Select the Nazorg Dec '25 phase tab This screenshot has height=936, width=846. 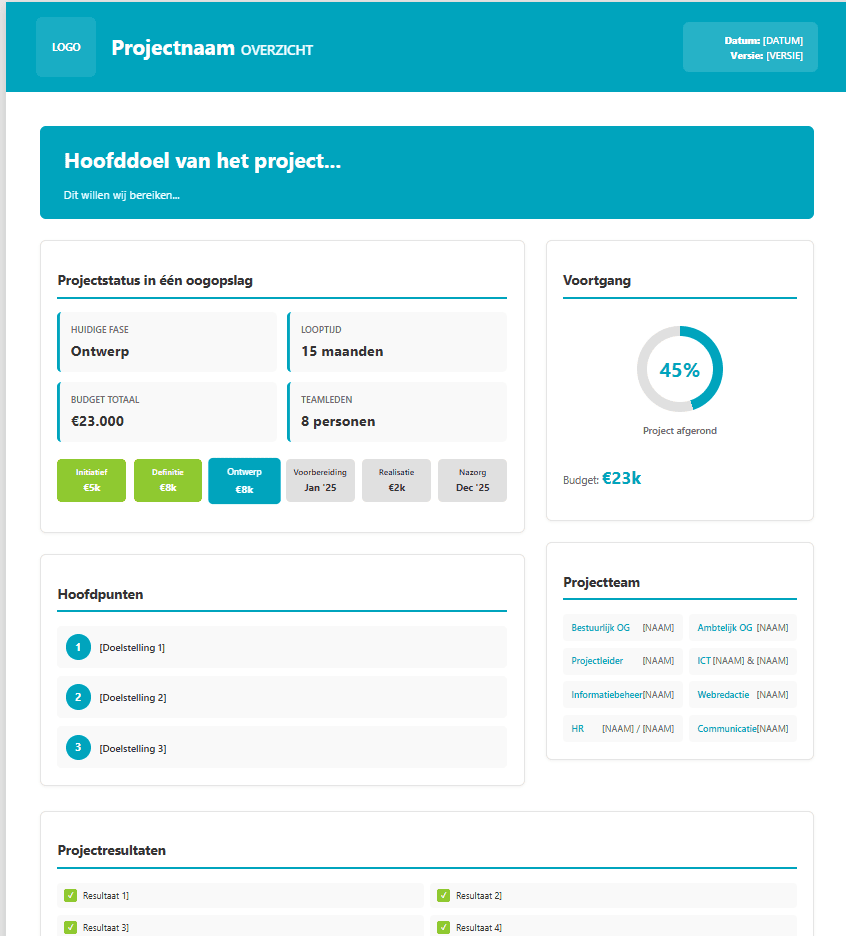click(472, 480)
